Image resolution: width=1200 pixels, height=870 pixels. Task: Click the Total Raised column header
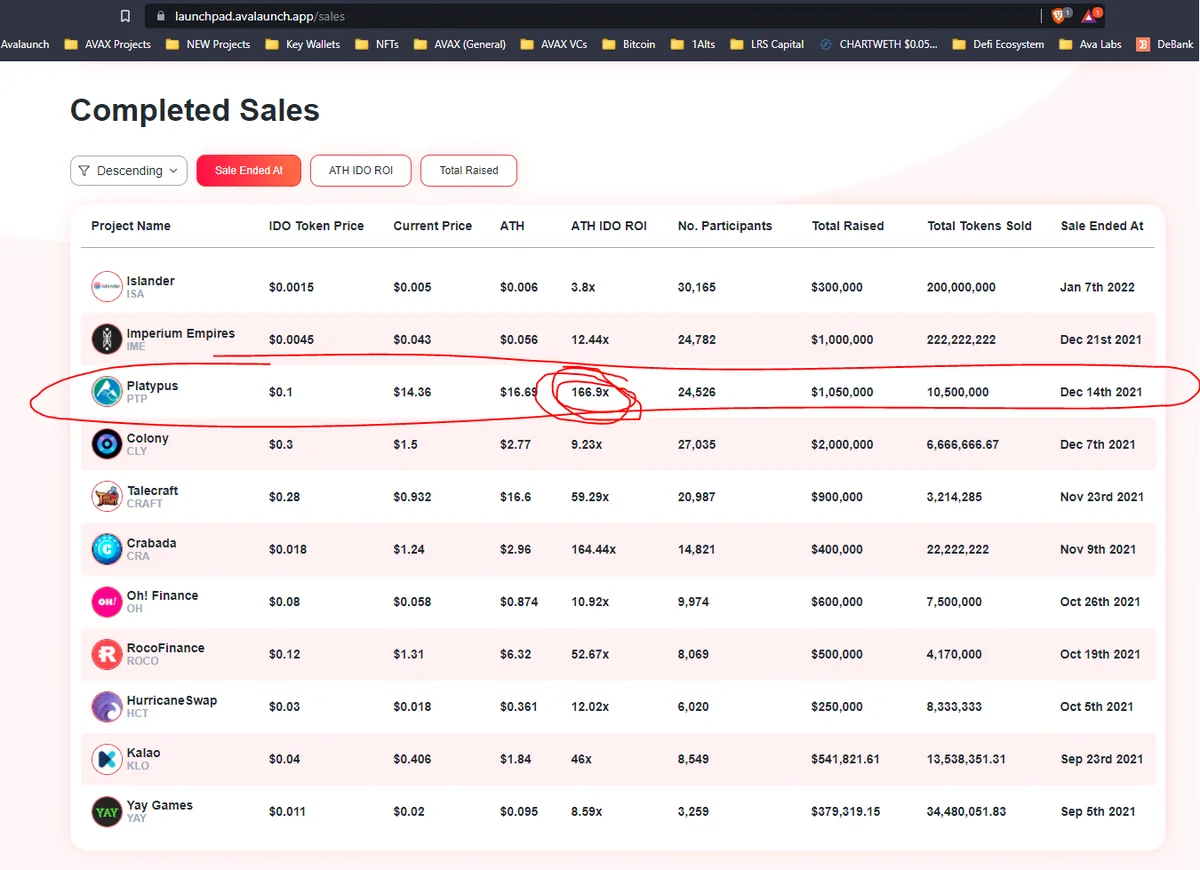point(848,226)
